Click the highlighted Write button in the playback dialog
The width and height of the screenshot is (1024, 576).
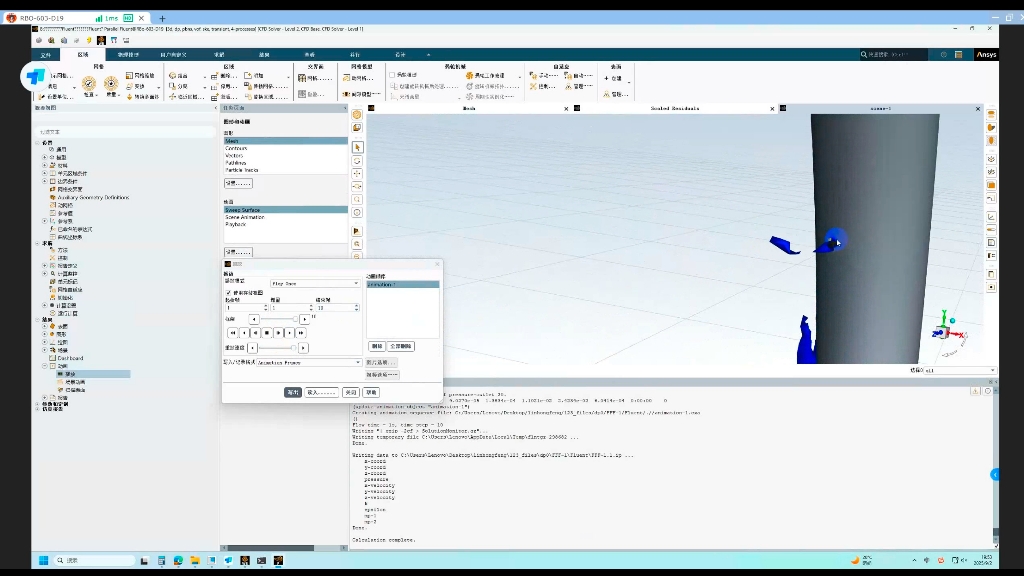point(293,392)
